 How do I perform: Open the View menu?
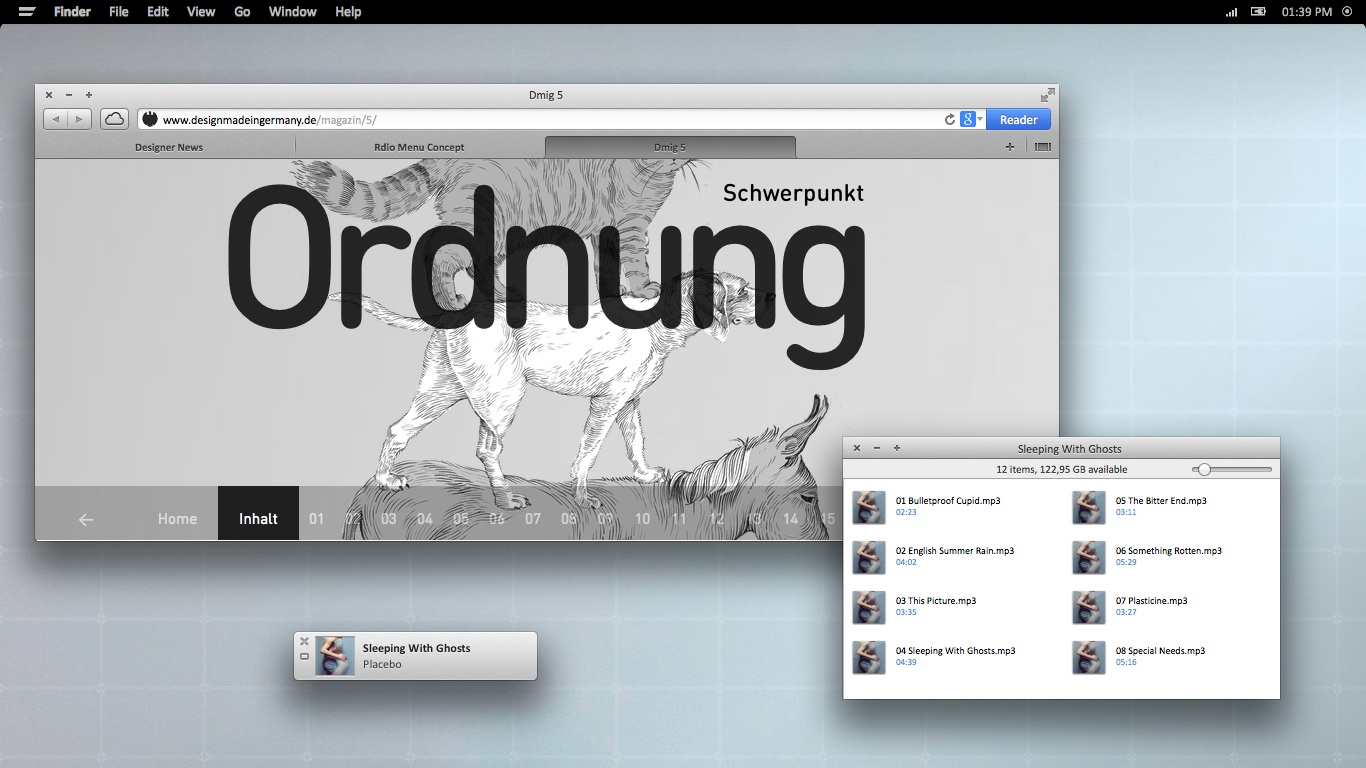pyautogui.click(x=201, y=12)
